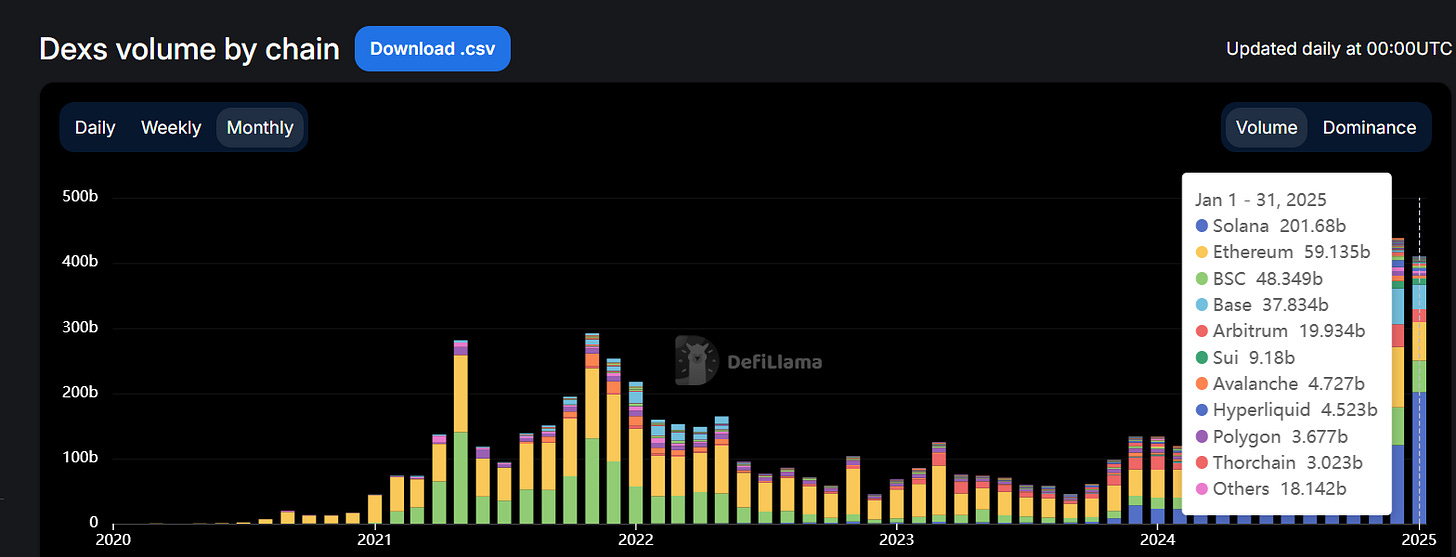The width and height of the screenshot is (1456, 557).
Task: Click the Arbitrum red legend dot
Action: point(1201,331)
